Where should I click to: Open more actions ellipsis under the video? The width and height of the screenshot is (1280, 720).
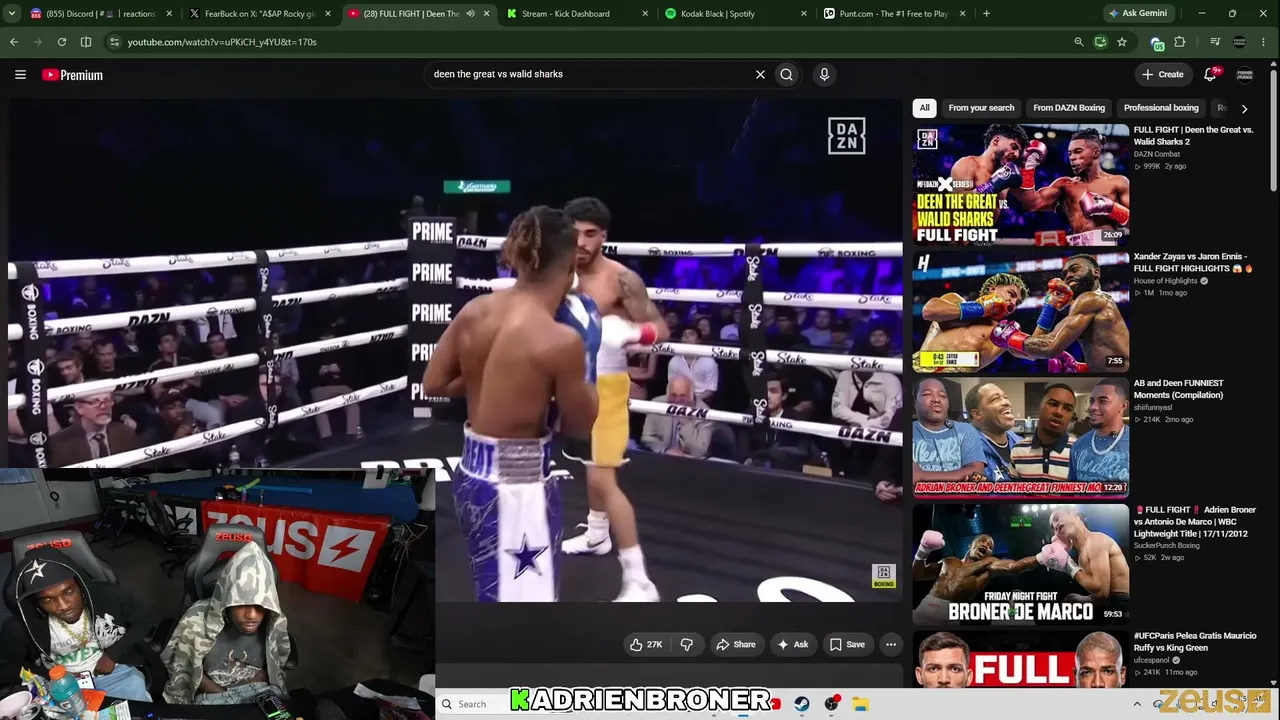891,645
